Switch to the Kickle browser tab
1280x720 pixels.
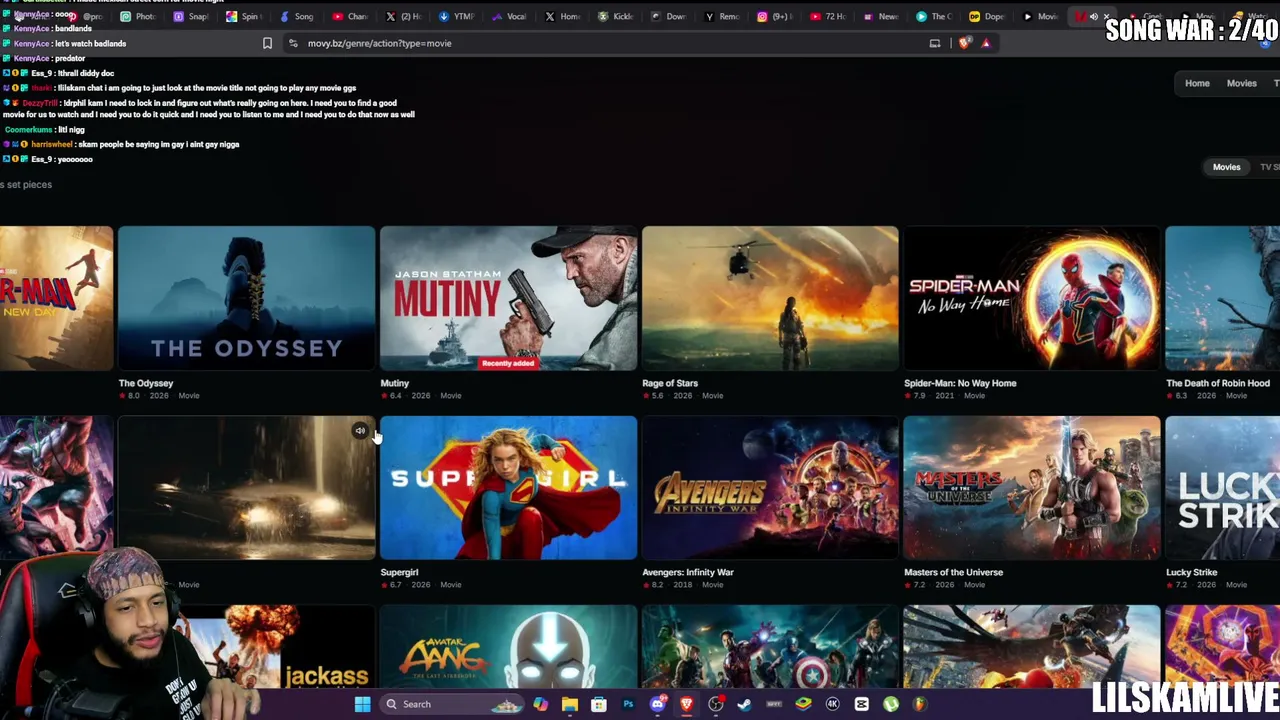tap(615, 16)
